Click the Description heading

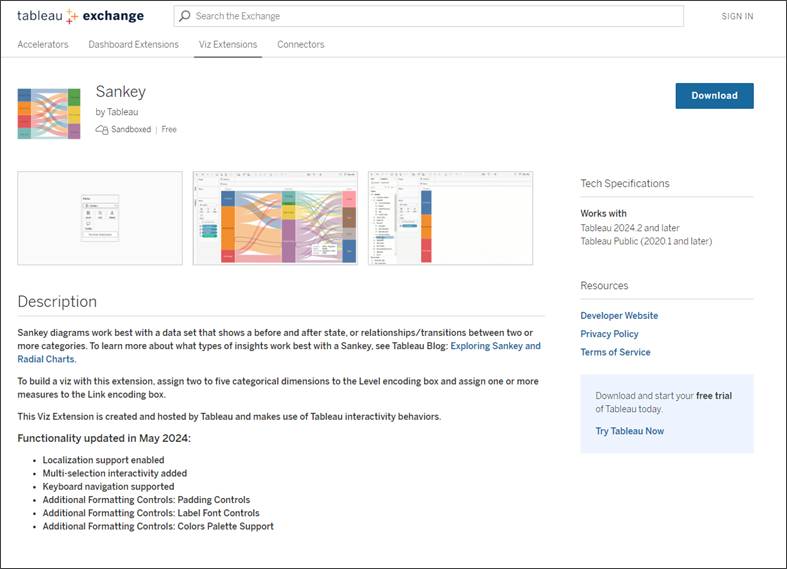(57, 302)
